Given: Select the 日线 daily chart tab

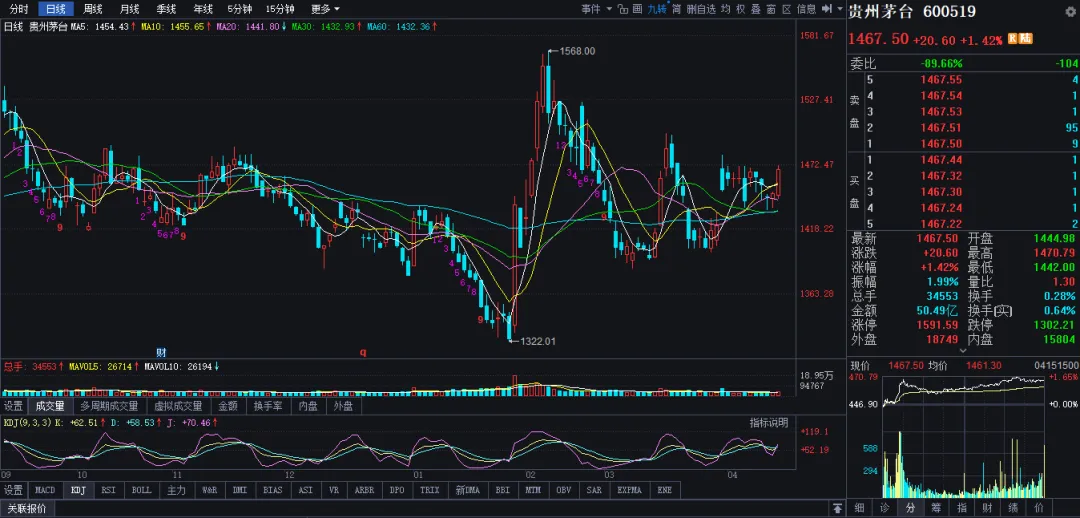Looking at the screenshot, I should point(56,9).
